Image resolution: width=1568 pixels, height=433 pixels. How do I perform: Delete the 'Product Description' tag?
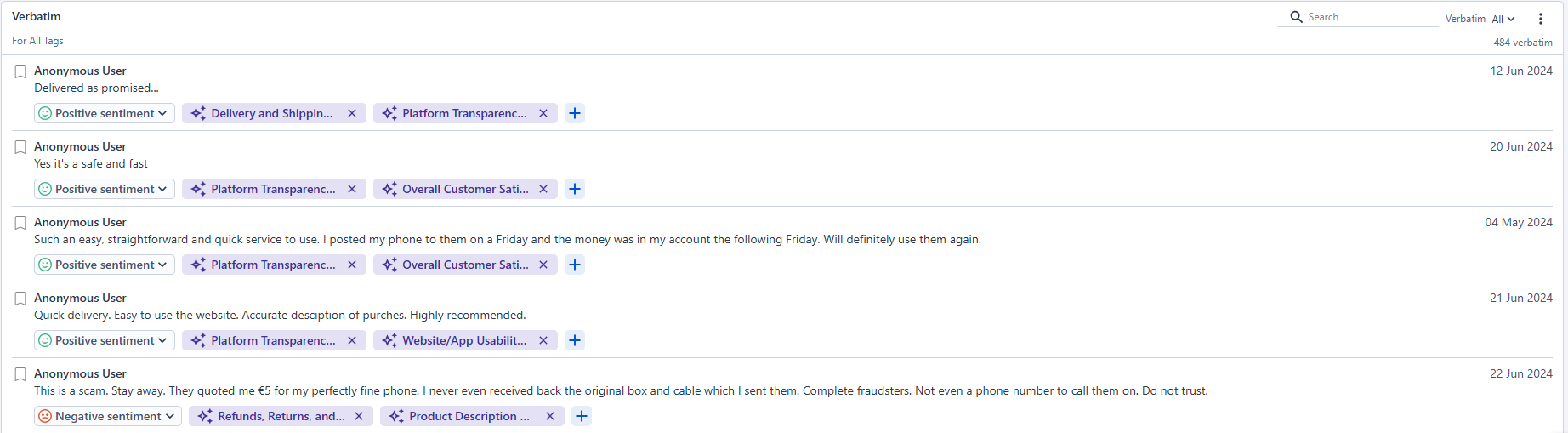pos(550,416)
